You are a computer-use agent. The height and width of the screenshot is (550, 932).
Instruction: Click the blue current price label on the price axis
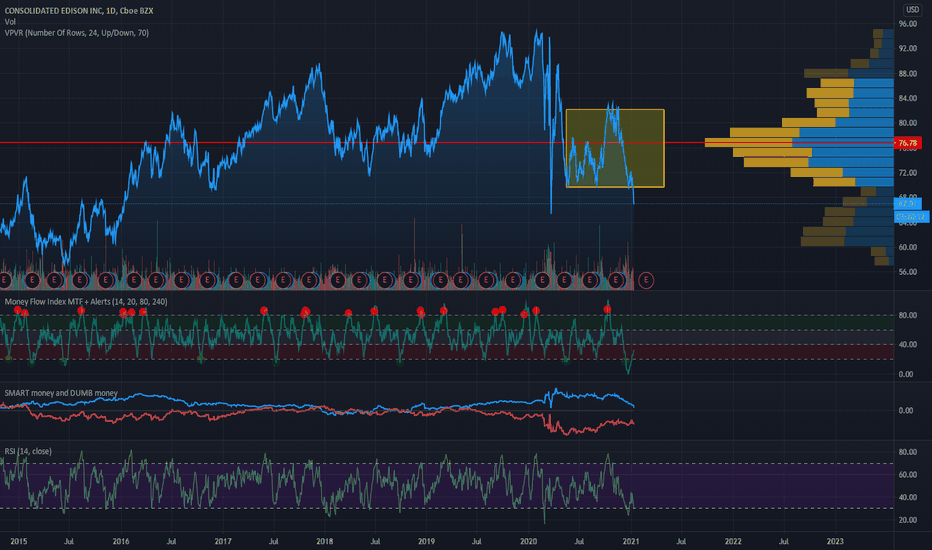pyautogui.click(x=908, y=203)
